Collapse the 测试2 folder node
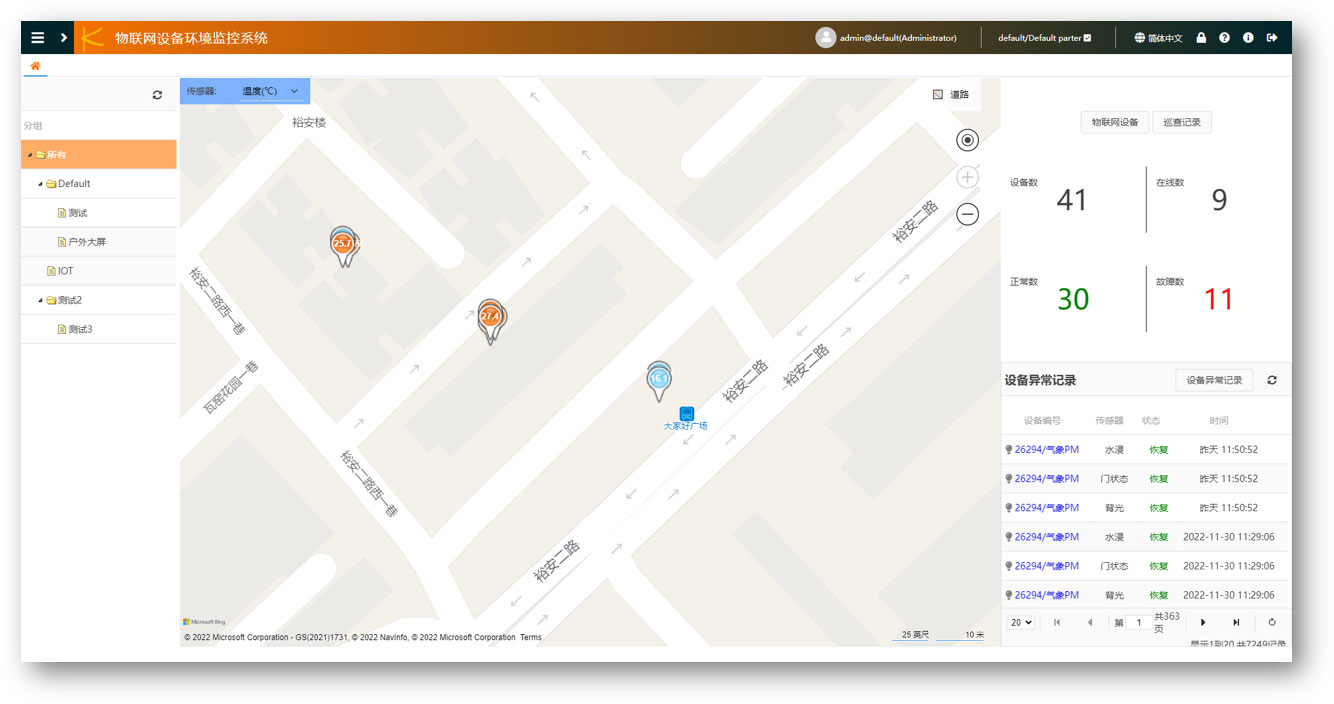This screenshot has height=704, width=1334. (x=41, y=300)
